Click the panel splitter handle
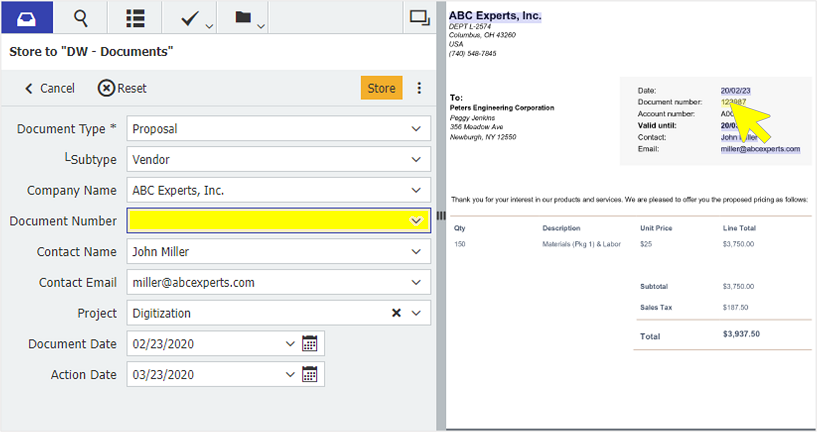The image size is (817, 432). [x=440, y=216]
